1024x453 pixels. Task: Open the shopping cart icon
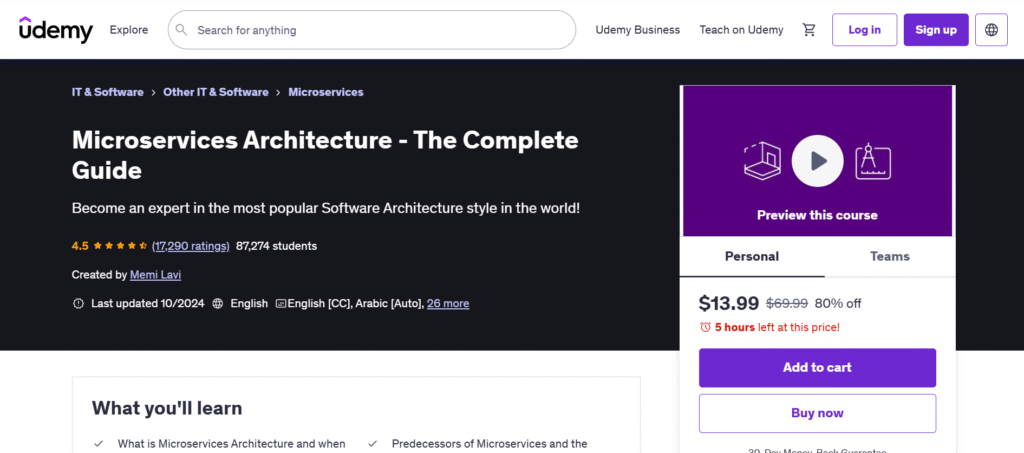809,30
